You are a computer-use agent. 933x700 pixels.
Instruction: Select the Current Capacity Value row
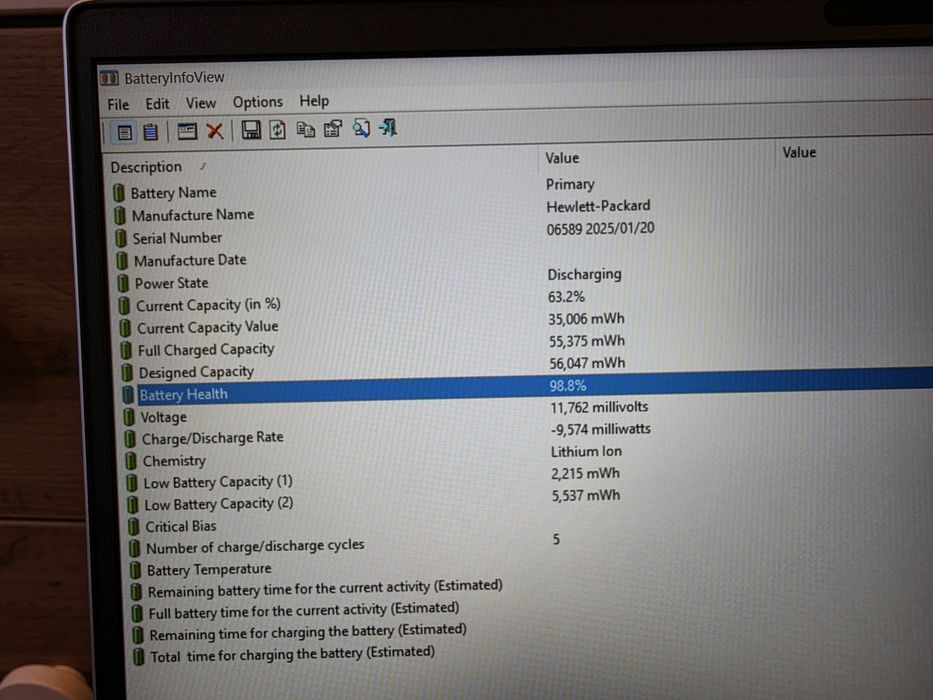tap(208, 327)
